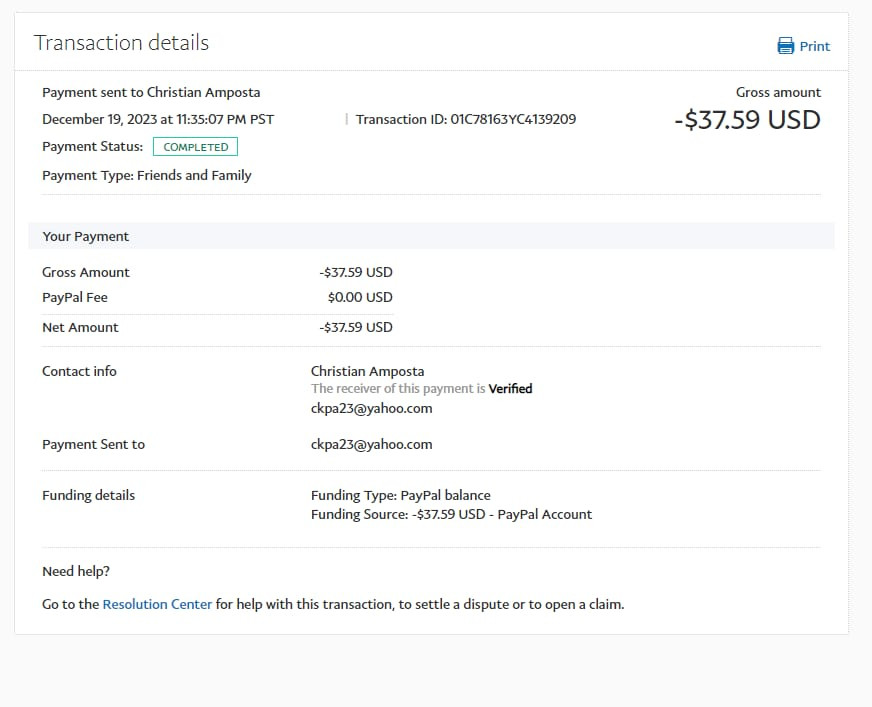Click the large gross amount total in header
The width and height of the screenshot is (872, 707).
coord(747,120)
